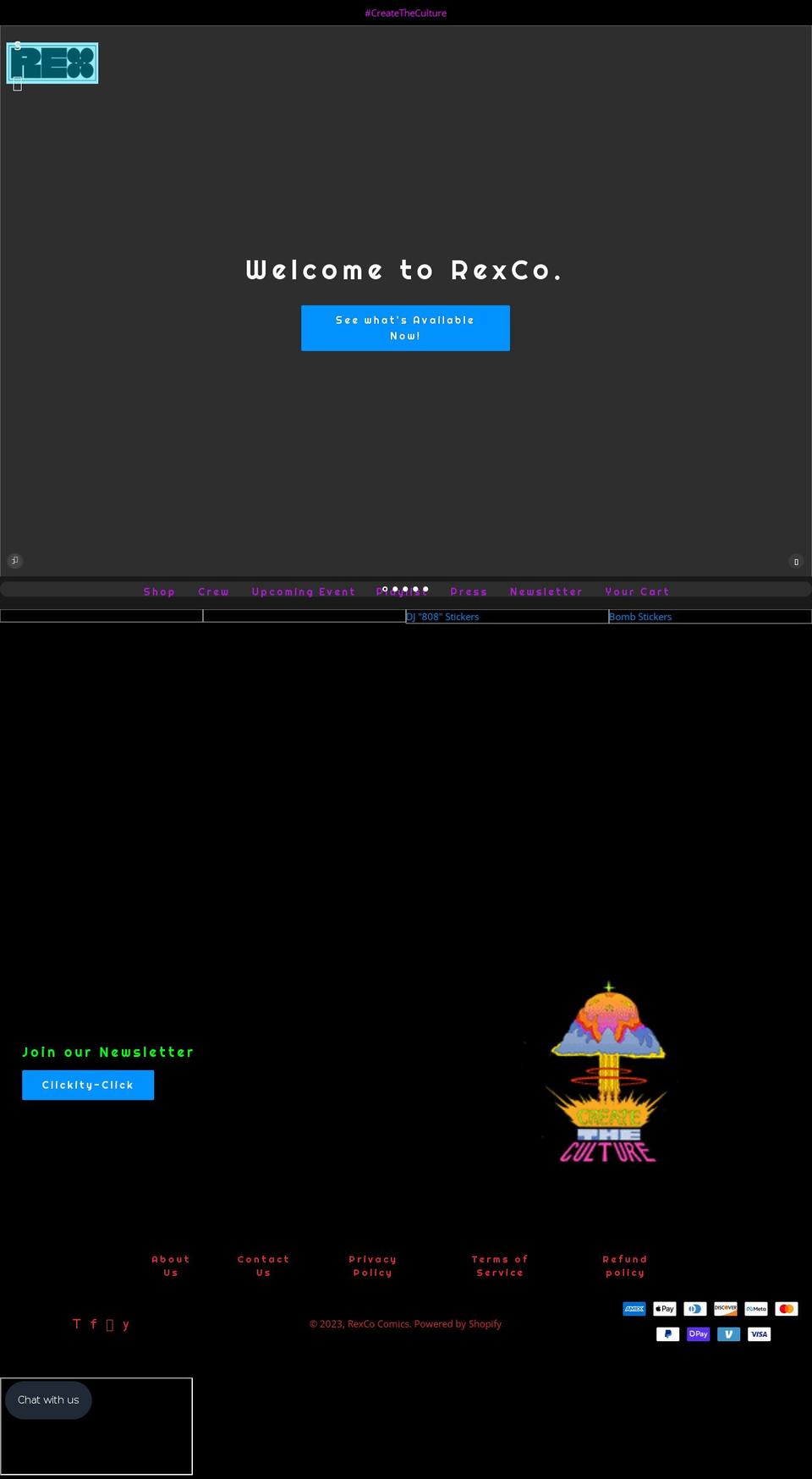Go to Contact Us footer link
Screen dimensions: 812x1479
coord(263,1266)
